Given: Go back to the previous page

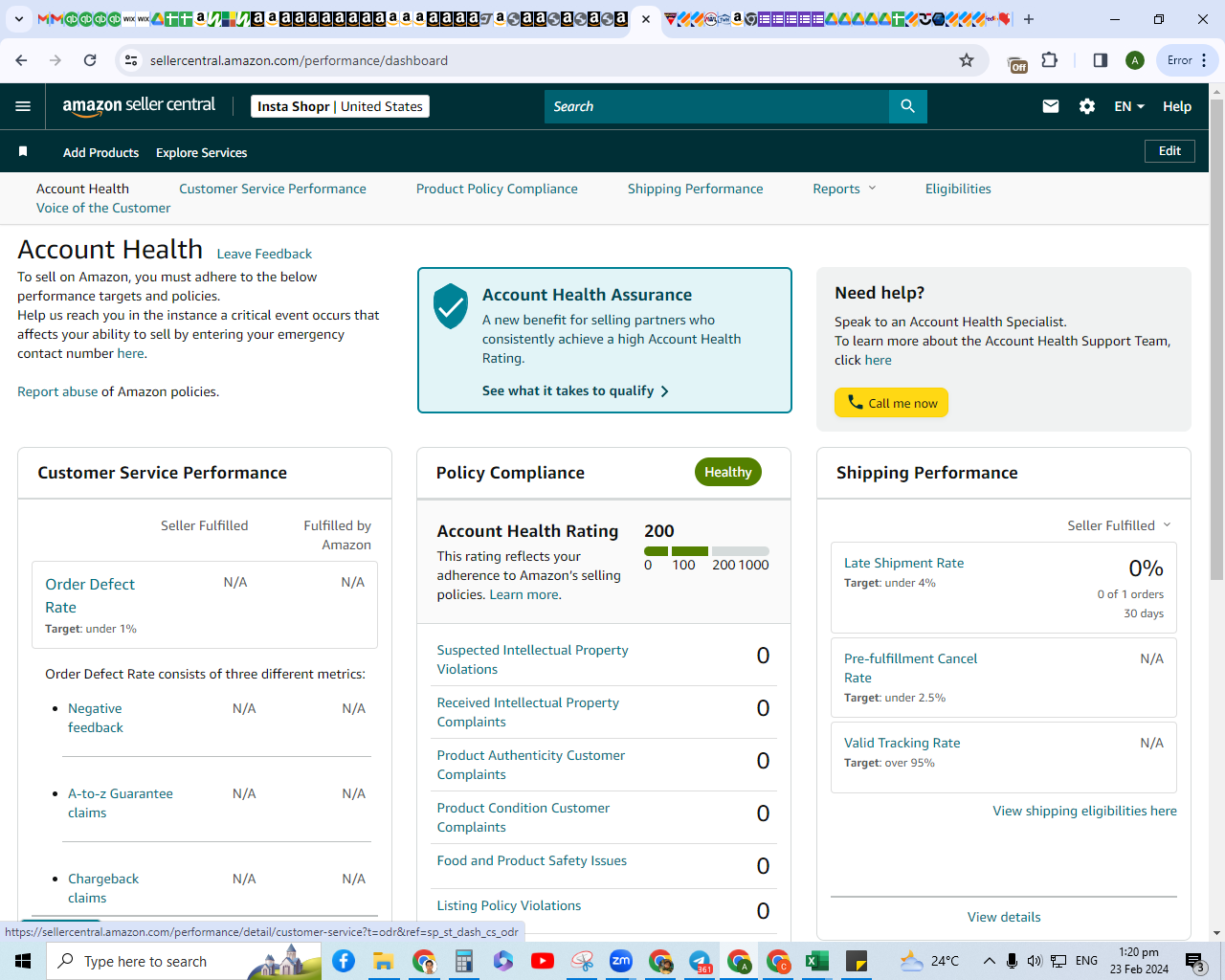Looking at the screenshot, I should tap(21, 60).
